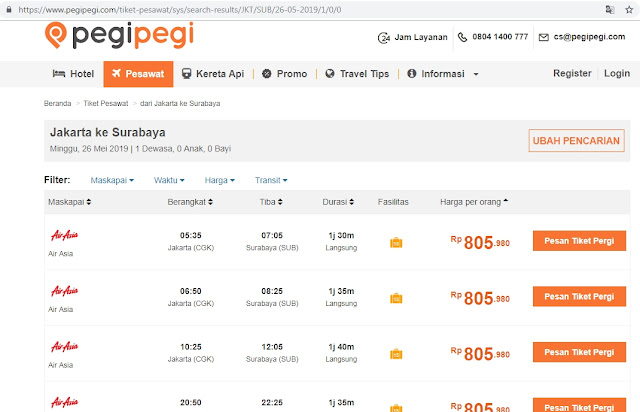Viewport: 640px width, 412px height.
Task: Click the price of the 10:25 flight
Action: 480,354
